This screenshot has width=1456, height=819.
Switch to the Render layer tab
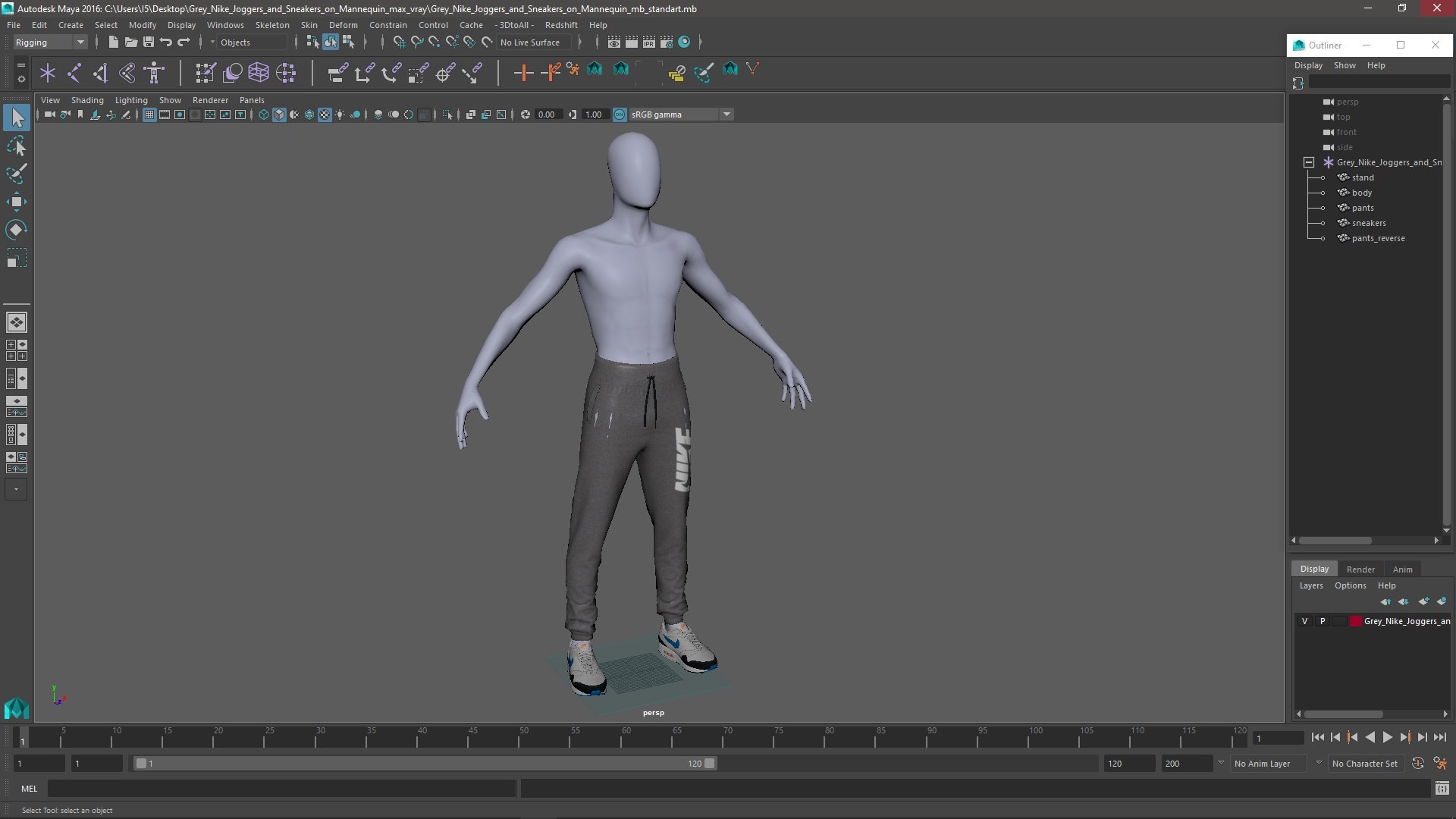pyautogui.click(x=1360, y=570)
